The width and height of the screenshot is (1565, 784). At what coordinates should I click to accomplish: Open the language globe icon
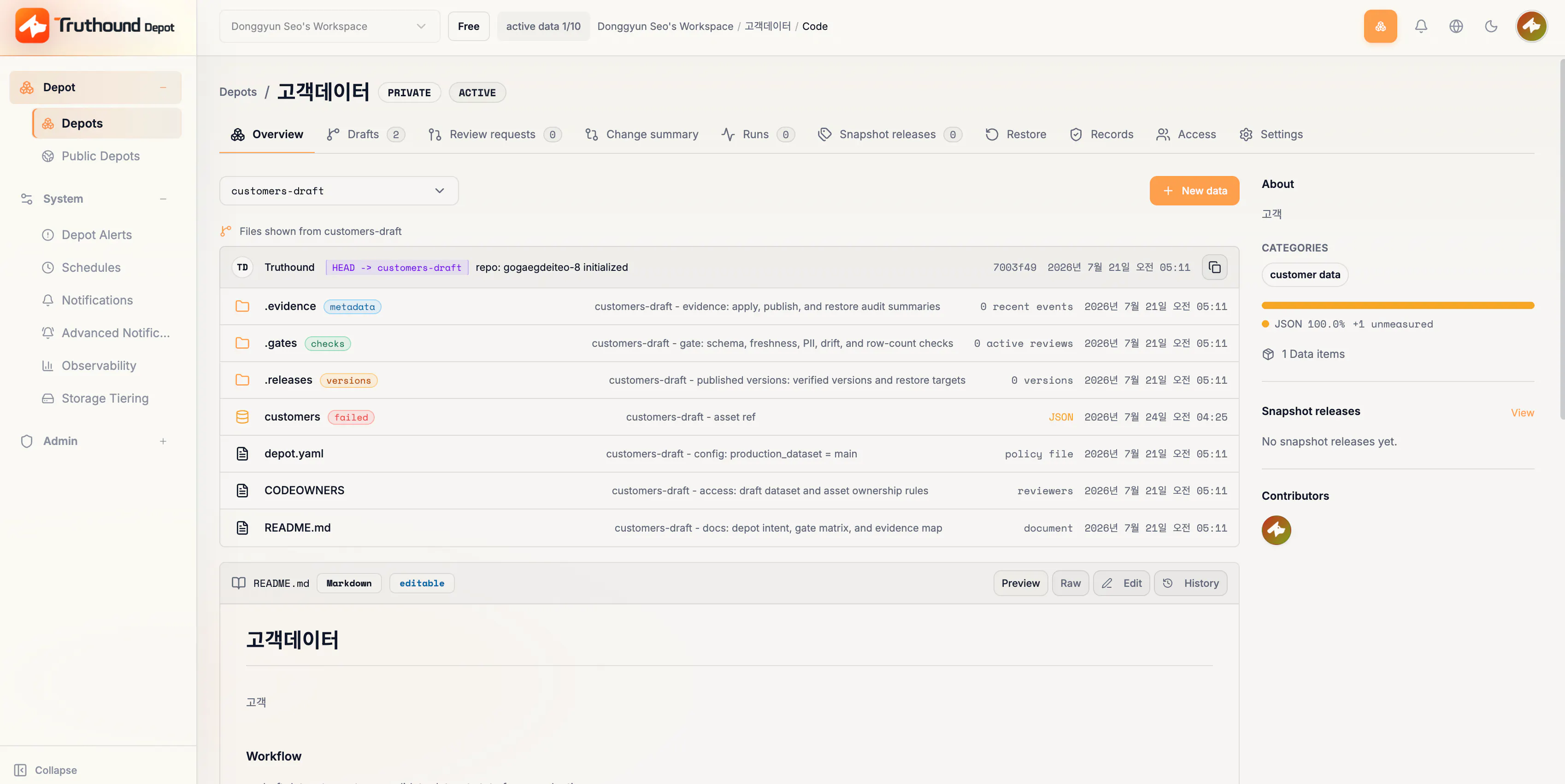1456,26
